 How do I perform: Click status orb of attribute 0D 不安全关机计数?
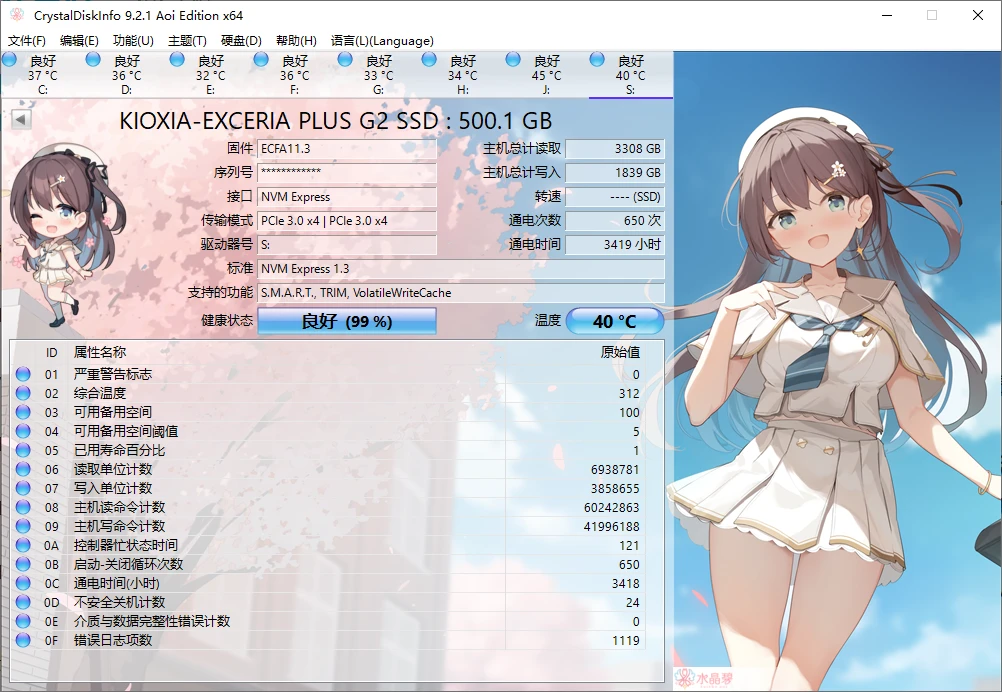point(23,602)
